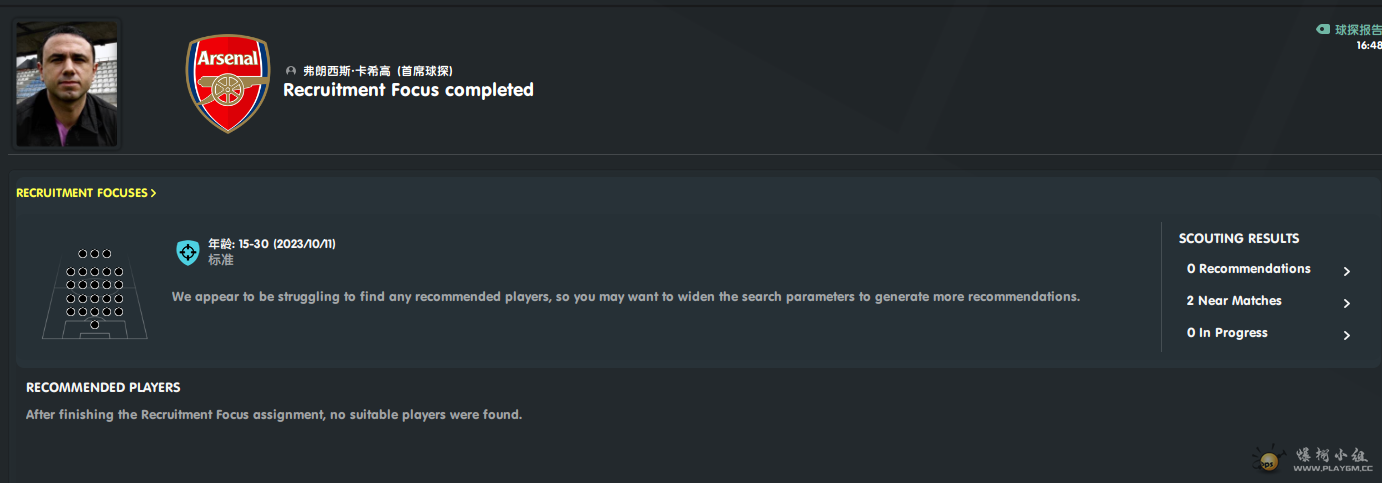Image resolution: width=1382 pixels, height=483 pixels.
Task: Click the orange watermark logo in the corner
Action: (1268, 460)
